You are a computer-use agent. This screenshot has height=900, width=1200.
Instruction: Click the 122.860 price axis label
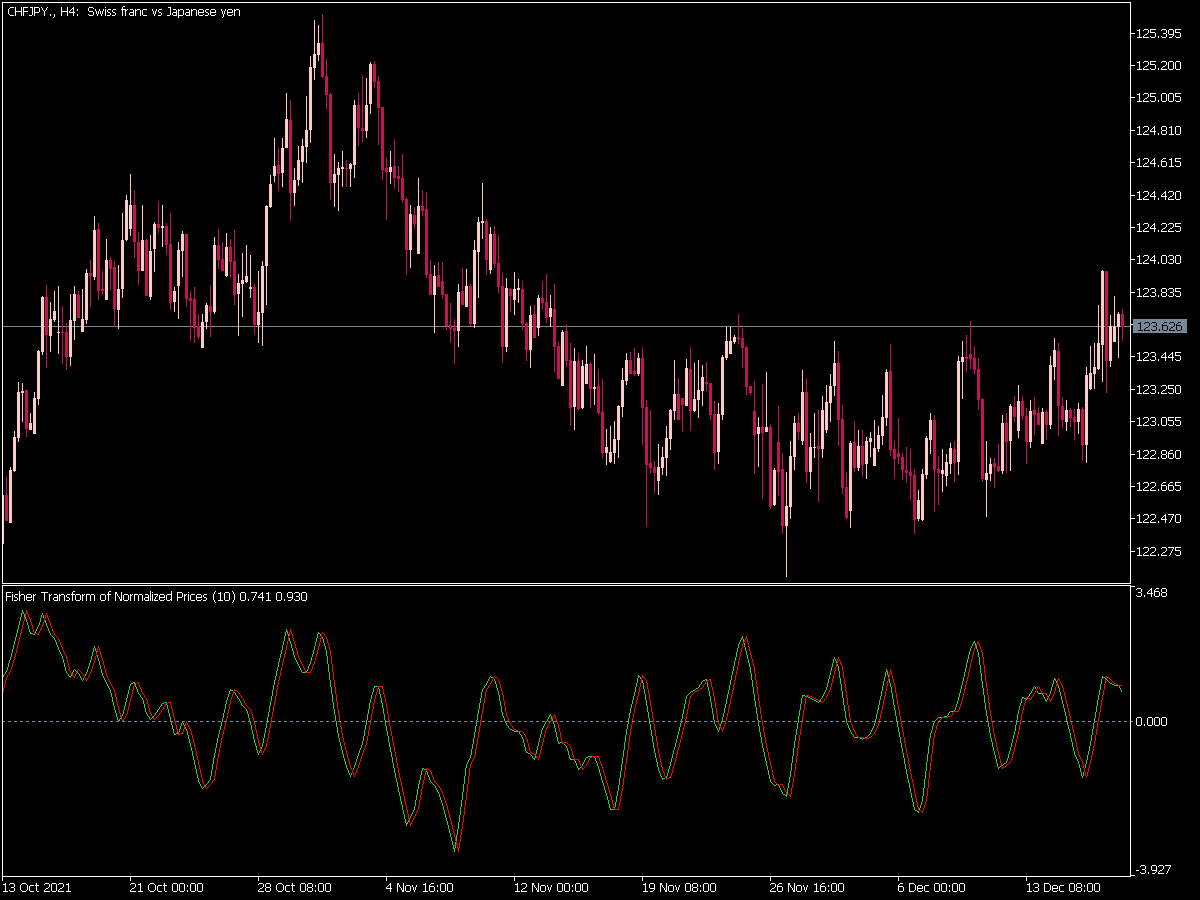1160,455
